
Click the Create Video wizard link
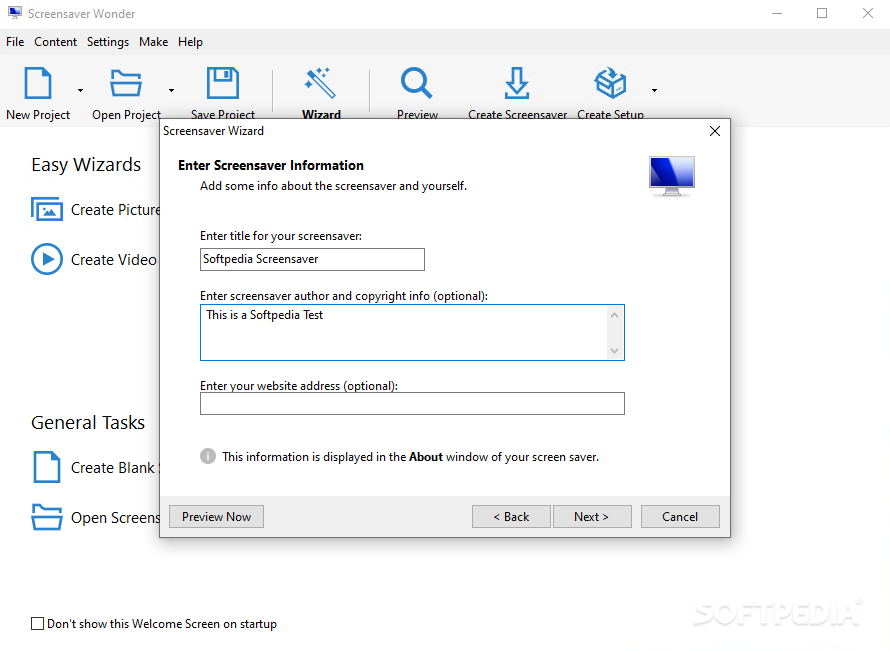(114, 259)
